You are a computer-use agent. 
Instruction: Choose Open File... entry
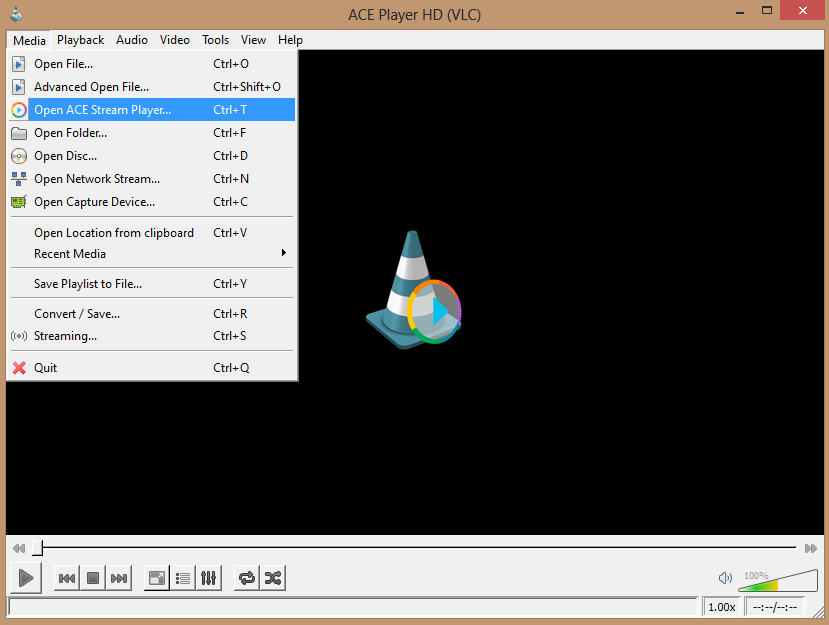152,64
